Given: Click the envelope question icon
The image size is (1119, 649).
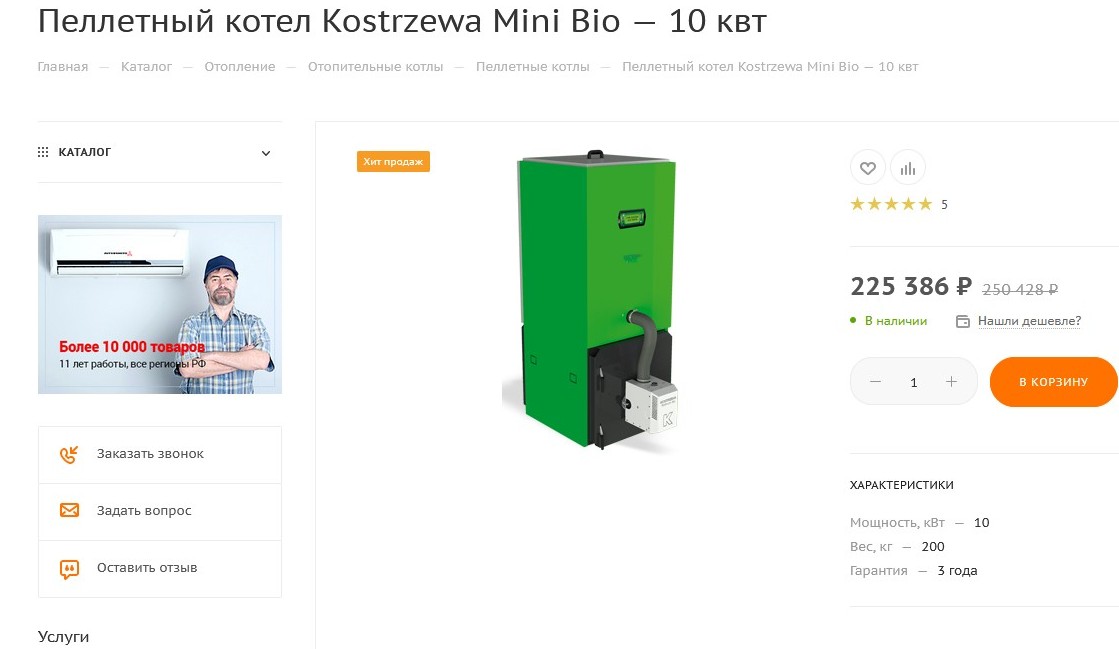Looking at the screenshot, I should coord(69,511).
